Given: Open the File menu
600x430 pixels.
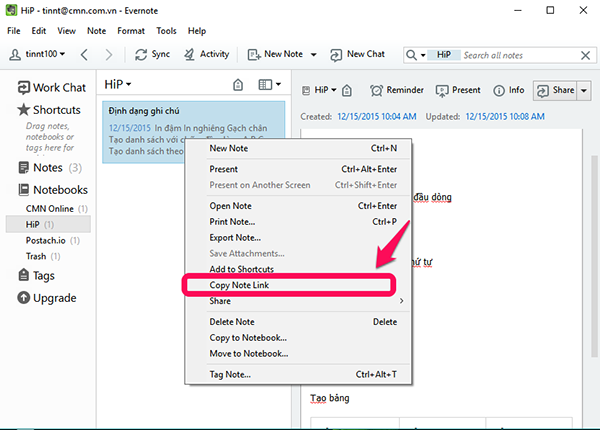Looking at the screenshot, I should (x=14, y=31).
